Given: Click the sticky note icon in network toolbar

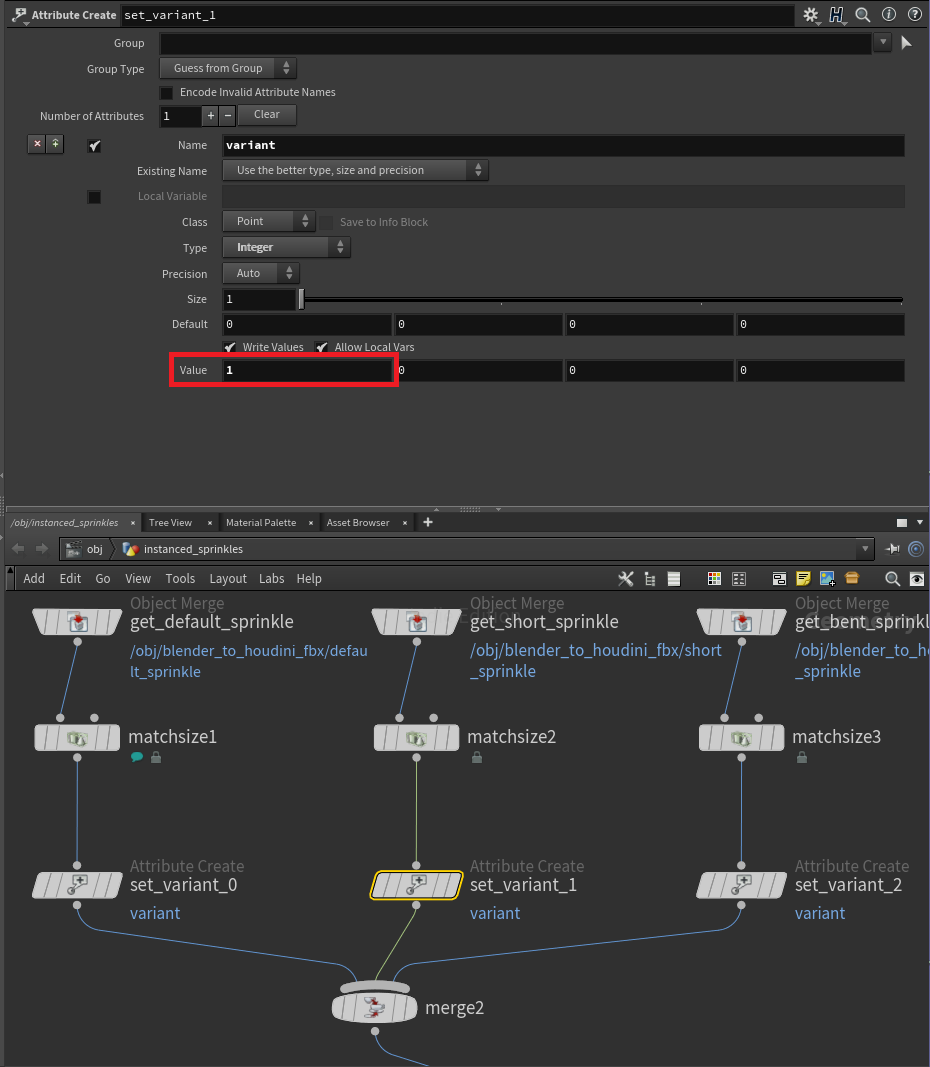Looking at the screenshot, I should pyautogui.click(x=802, y=578).
